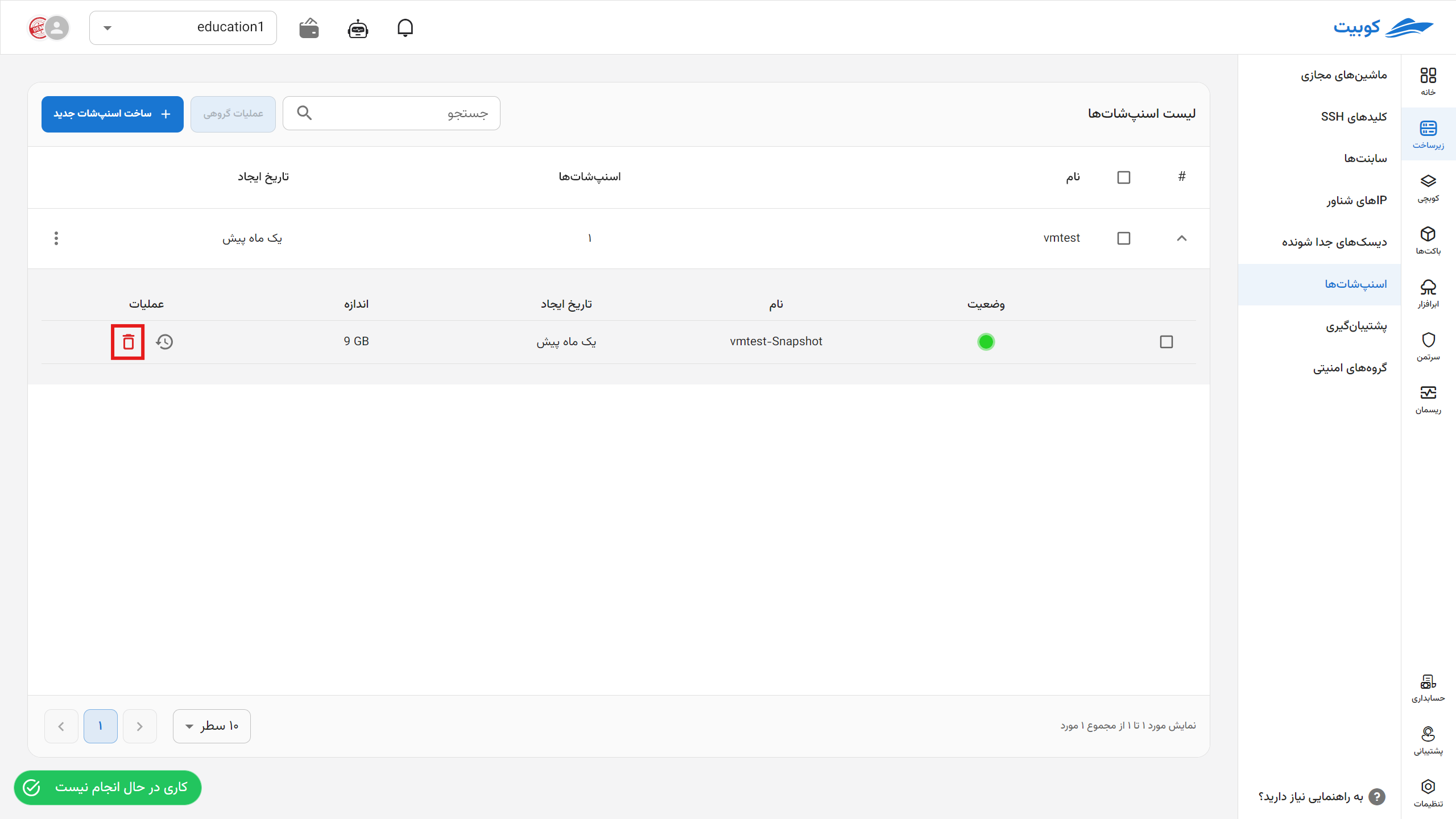Select زیرساخت infrastructure sidebar icon

click(x=1428, y=134)
